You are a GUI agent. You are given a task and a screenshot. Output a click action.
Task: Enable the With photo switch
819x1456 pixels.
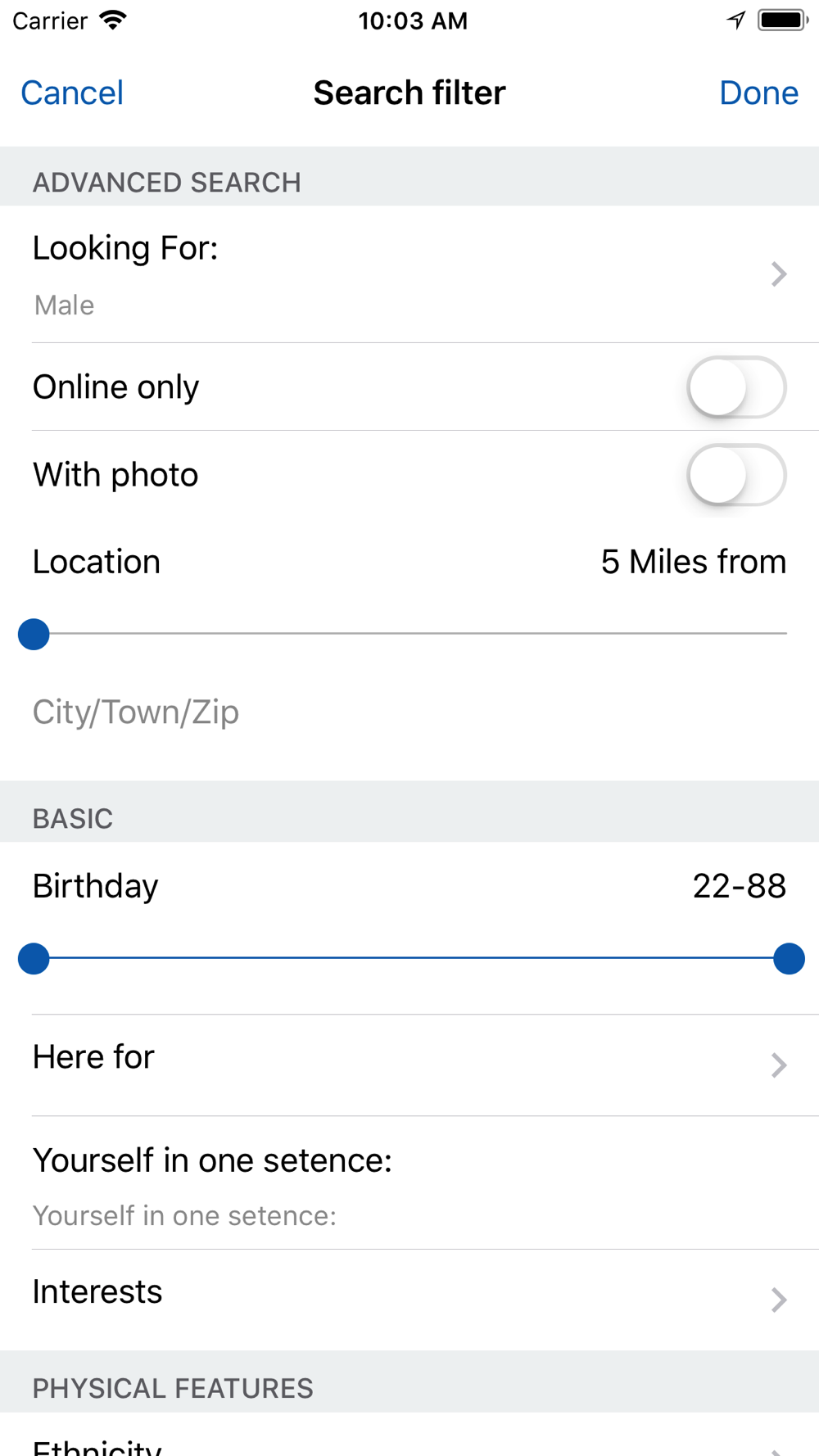pyautogui.click(x=736, y=475)
